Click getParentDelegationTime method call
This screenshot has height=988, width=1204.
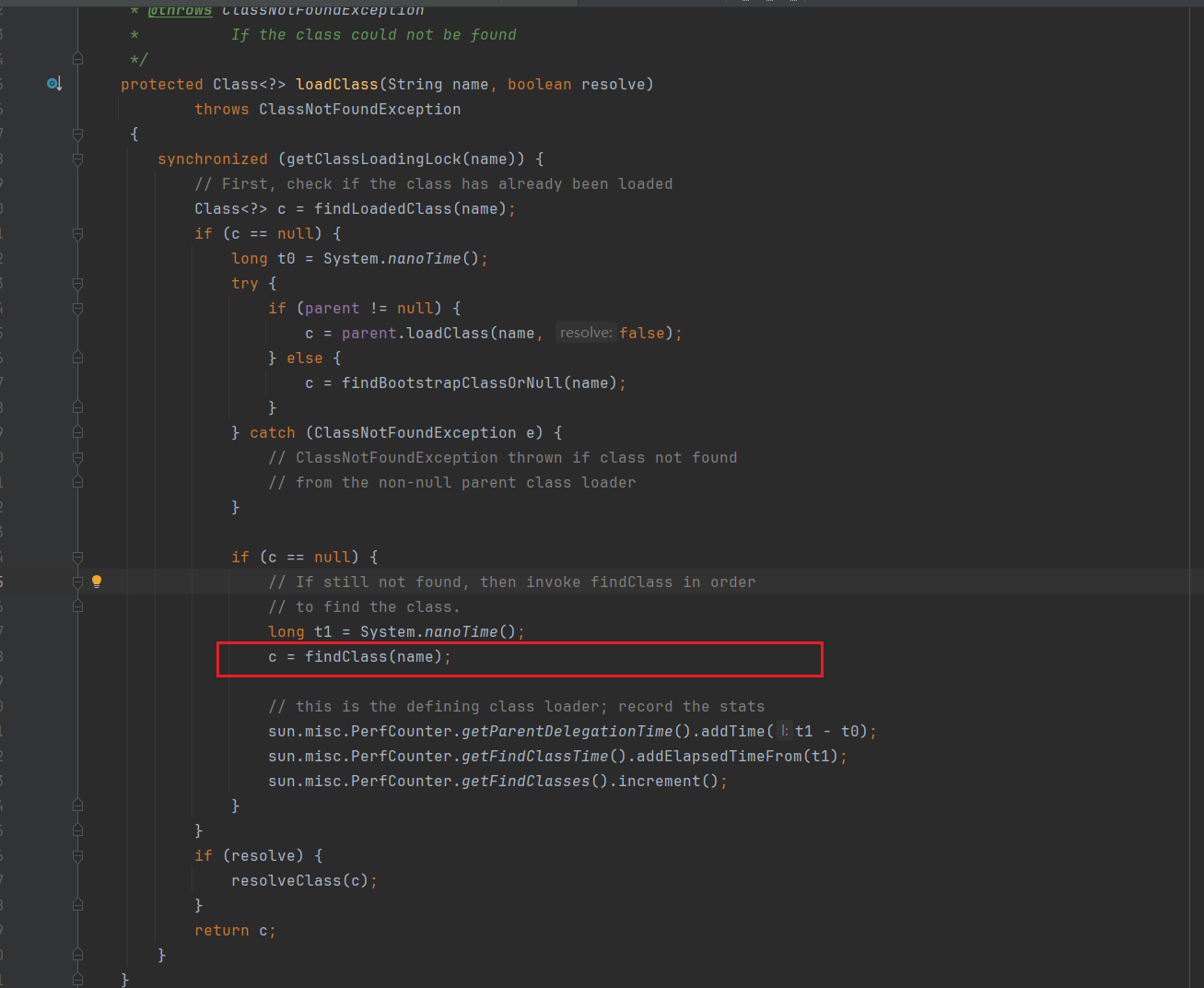(567, 731)
